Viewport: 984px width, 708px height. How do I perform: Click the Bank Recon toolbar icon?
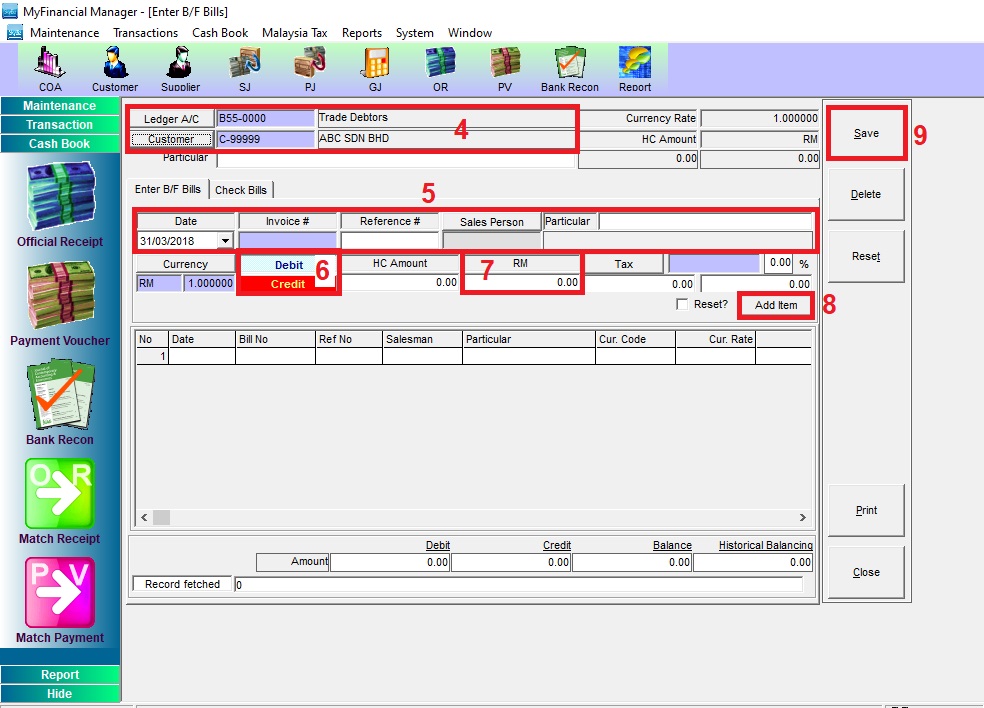coord(569,68)
